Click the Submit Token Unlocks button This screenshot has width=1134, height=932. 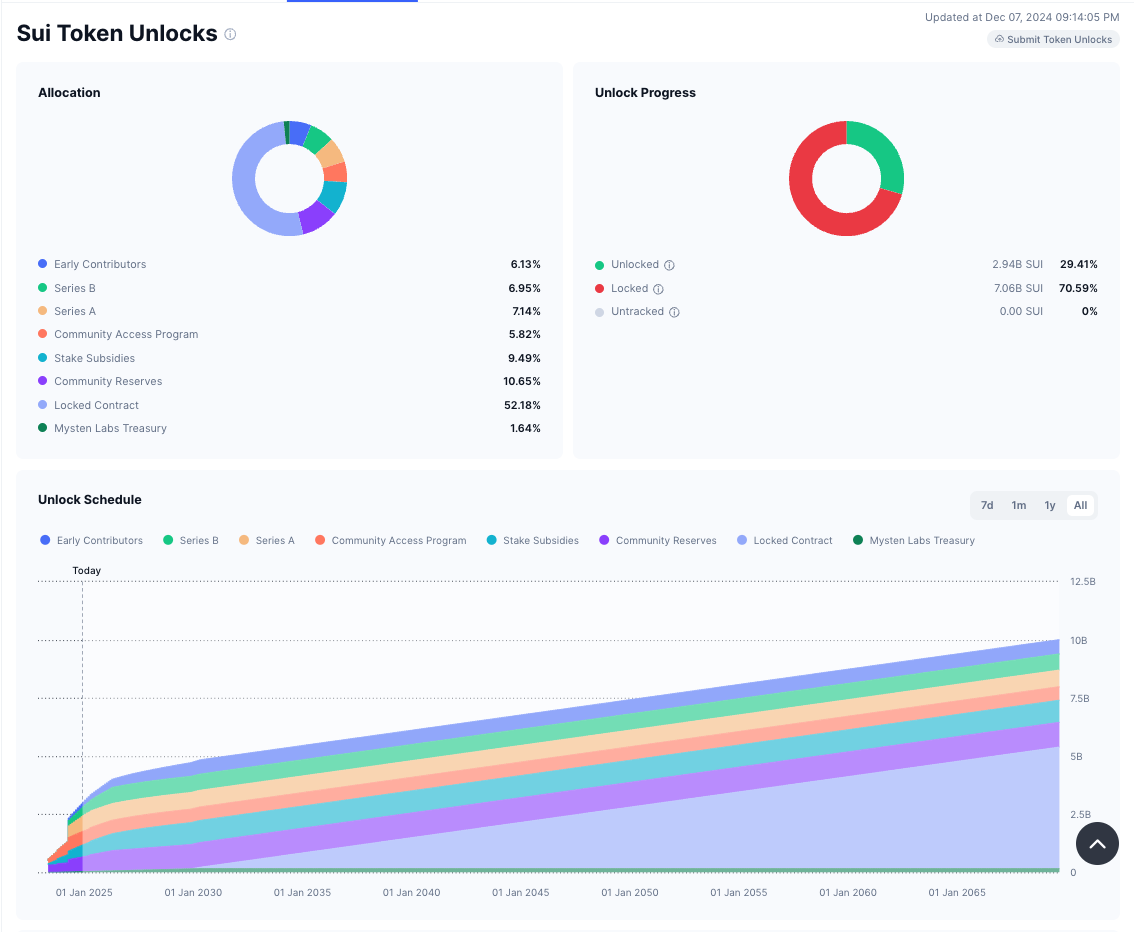tap(1053, 39)
